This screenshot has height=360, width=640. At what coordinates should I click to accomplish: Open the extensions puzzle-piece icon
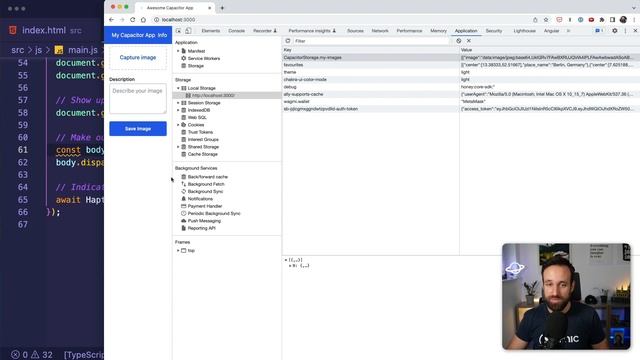coord(602,20)
